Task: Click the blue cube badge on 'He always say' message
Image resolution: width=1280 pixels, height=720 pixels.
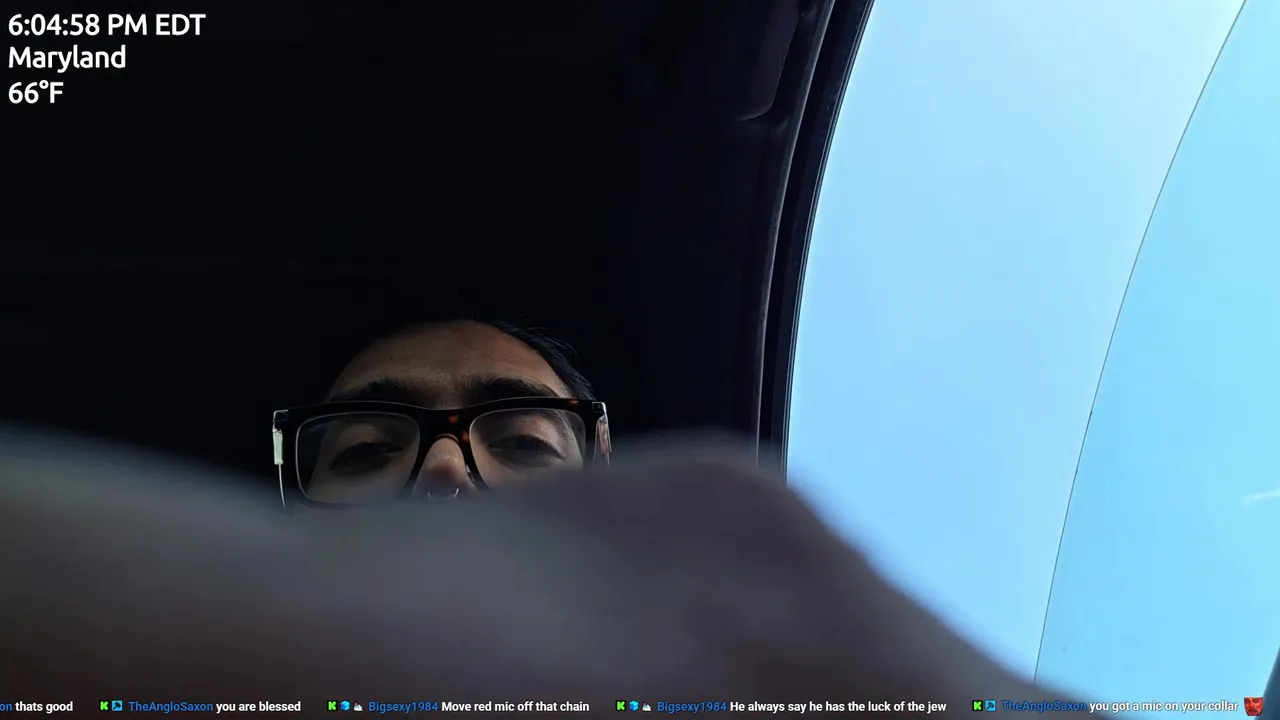Action: point(634,706)
